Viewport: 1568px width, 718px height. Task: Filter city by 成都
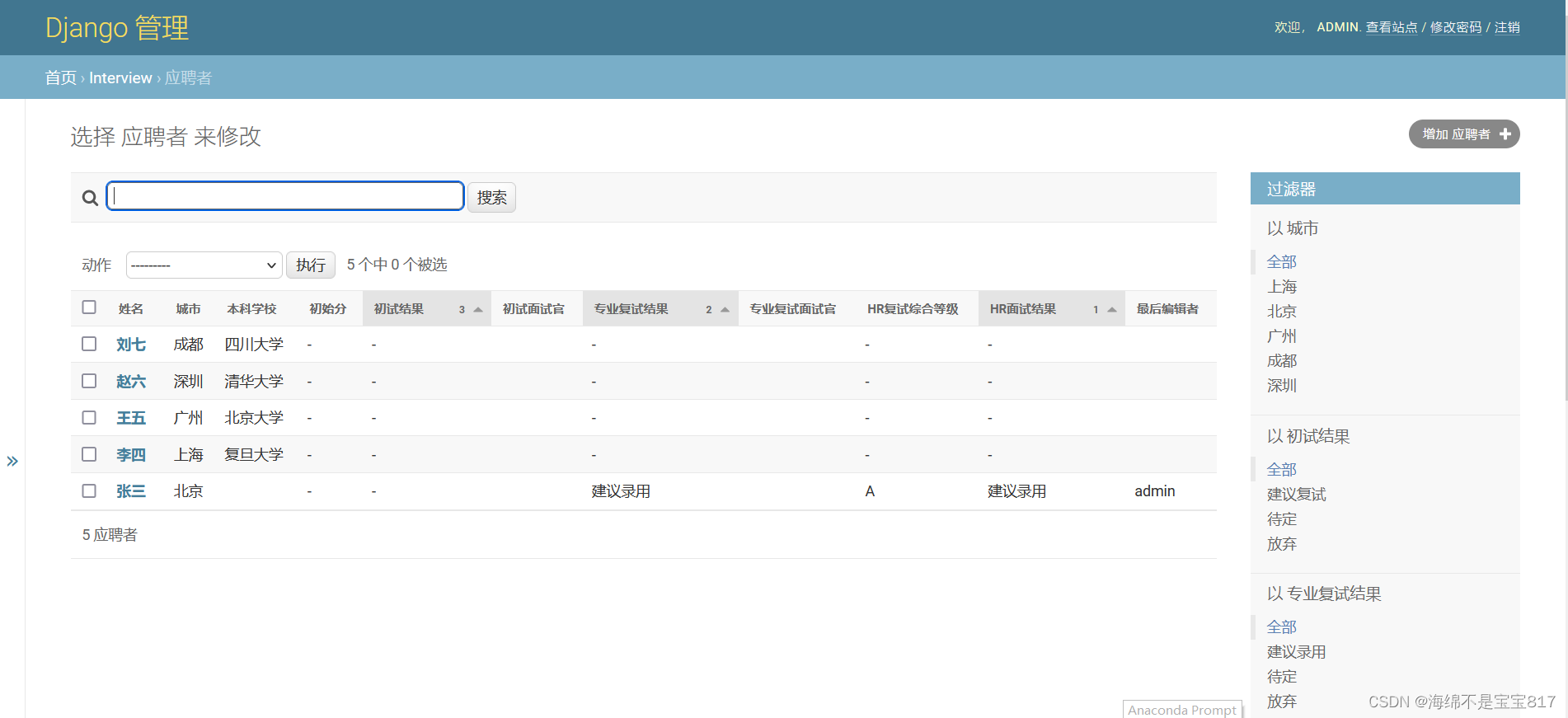[x=1282, y=361]
